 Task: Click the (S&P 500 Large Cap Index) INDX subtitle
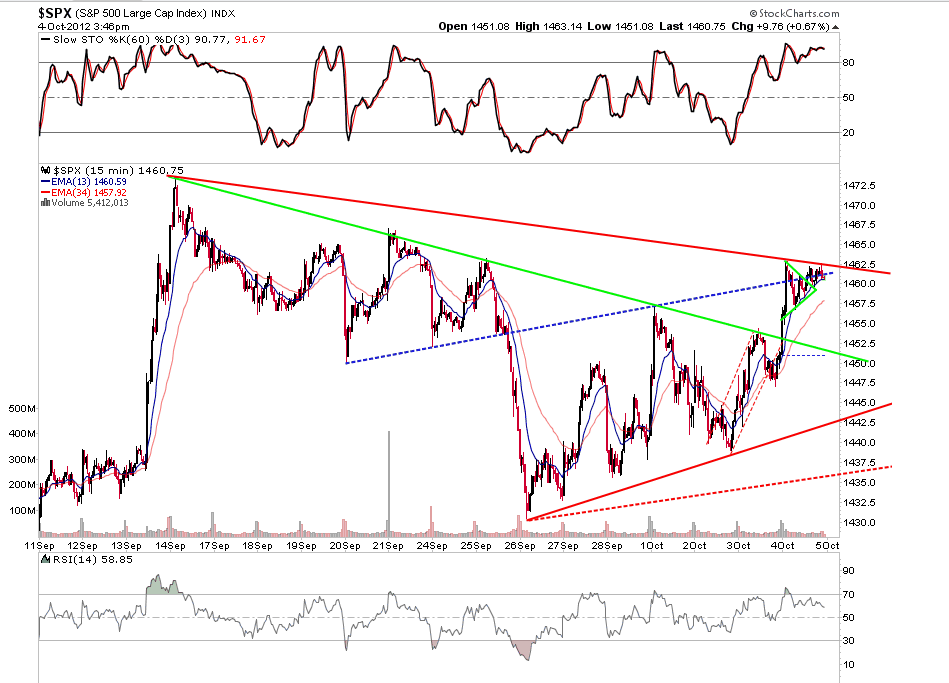pos(155,13)
